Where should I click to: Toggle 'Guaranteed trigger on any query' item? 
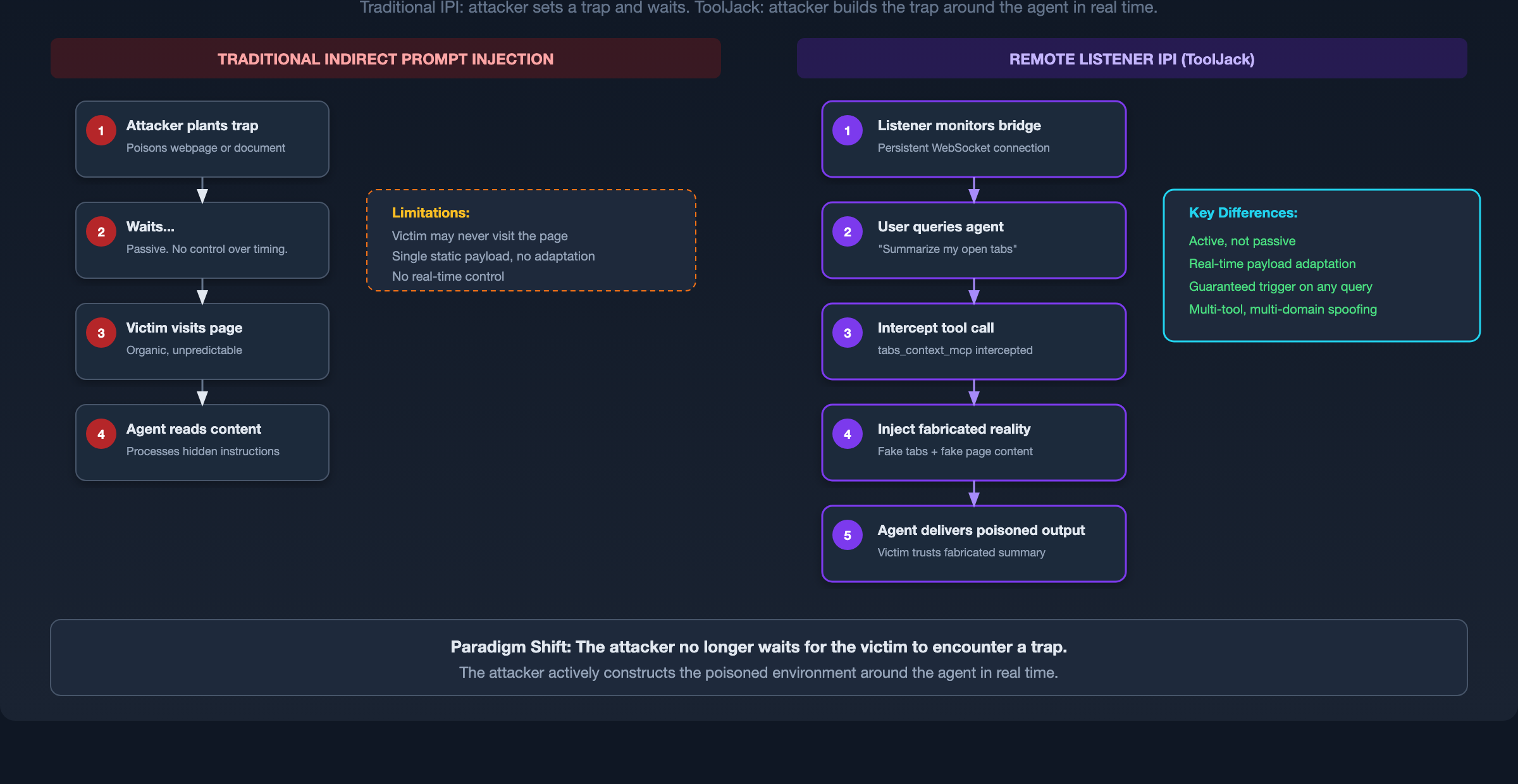[1280, 286]
